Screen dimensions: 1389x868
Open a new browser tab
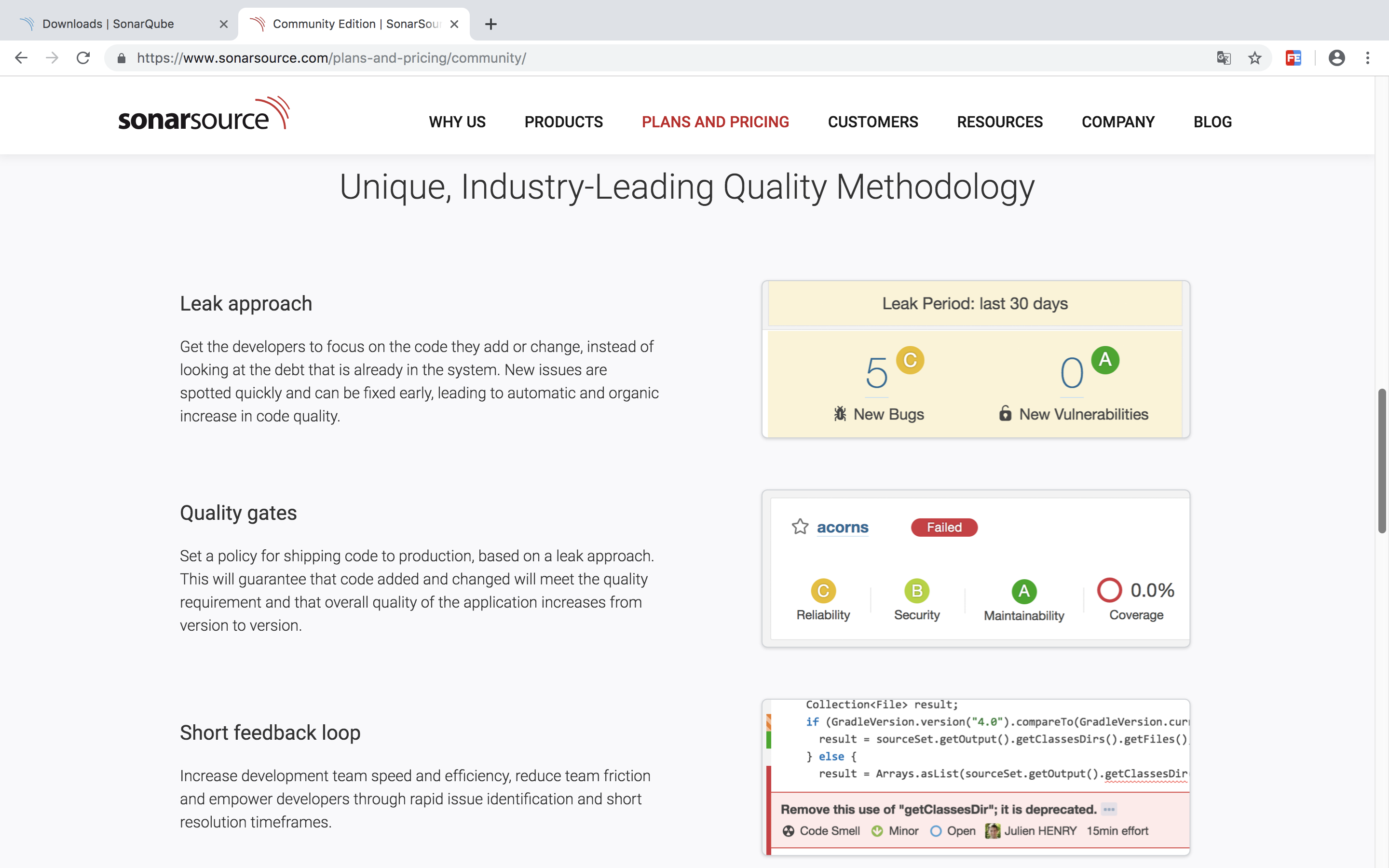[x=491, y=24]
